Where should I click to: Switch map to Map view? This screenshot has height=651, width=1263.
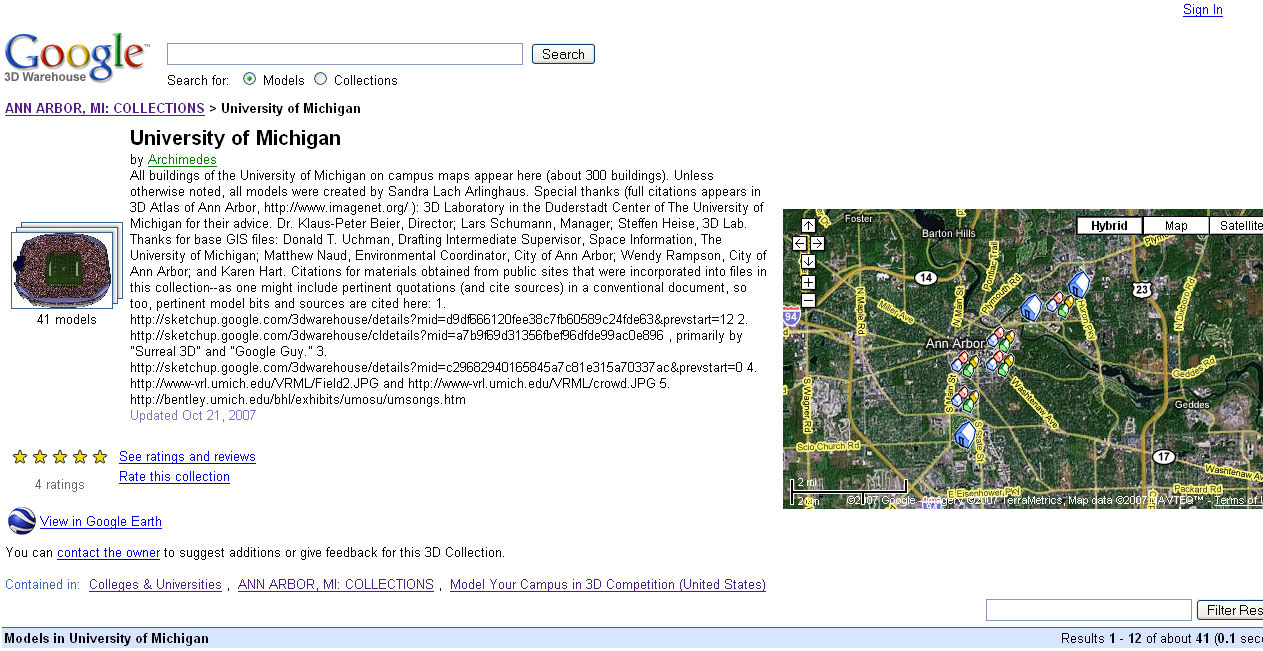pyautogui.click(x=1176, y=226)
